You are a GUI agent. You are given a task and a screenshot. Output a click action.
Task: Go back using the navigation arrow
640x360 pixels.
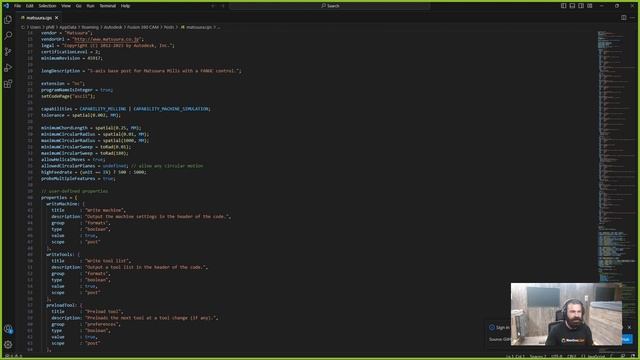pos(213,6)
